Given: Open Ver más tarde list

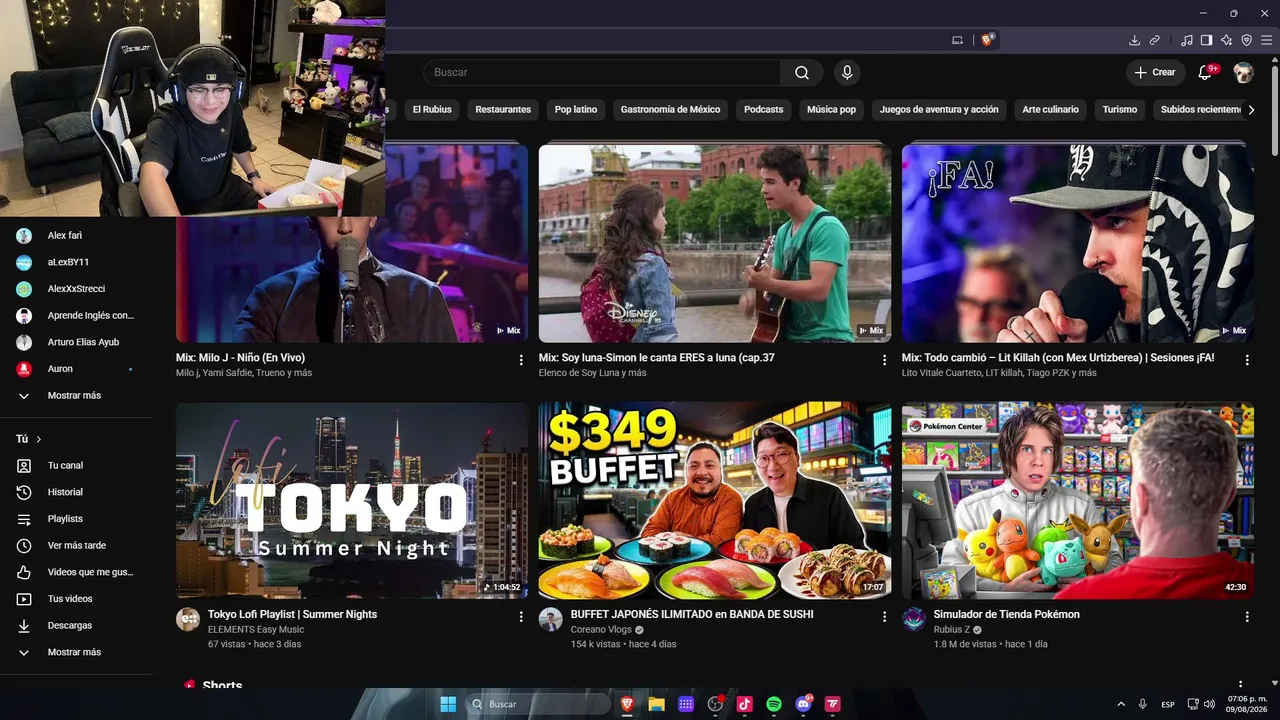Looking at the screenshot, I should 77,545.
